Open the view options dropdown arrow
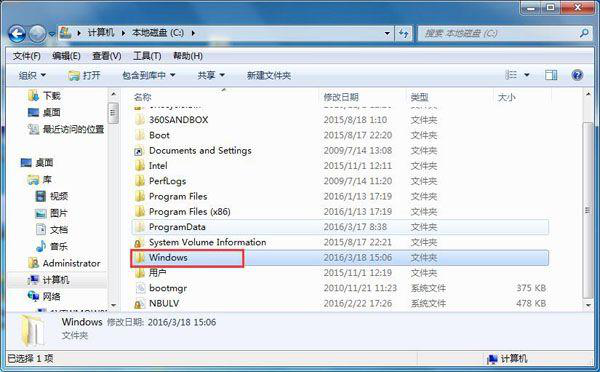This screenshot has width=600, height=372. tap(527, 75)
